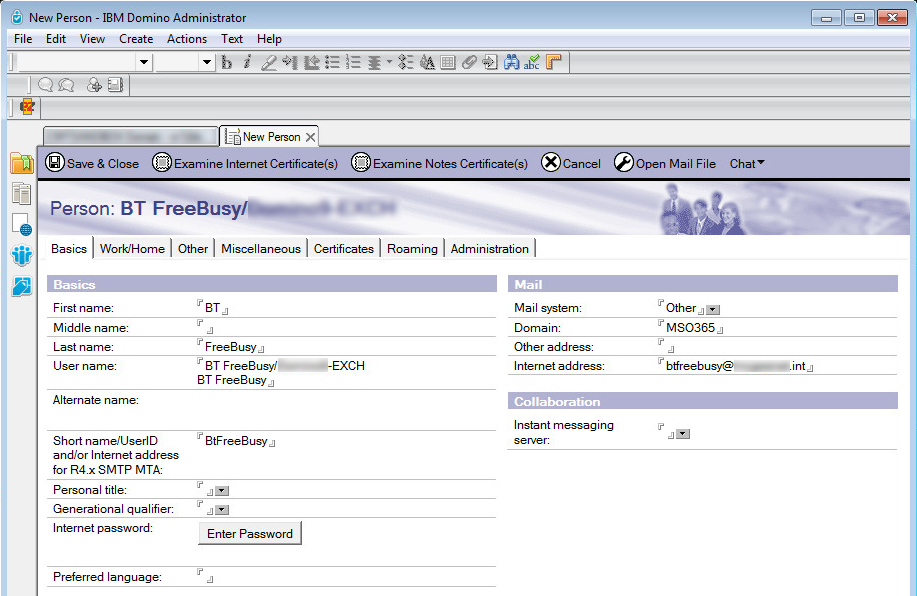Click the center alignment toolbar icon
This screenshot has height=596, width=917.
click(x=374, y=62)
